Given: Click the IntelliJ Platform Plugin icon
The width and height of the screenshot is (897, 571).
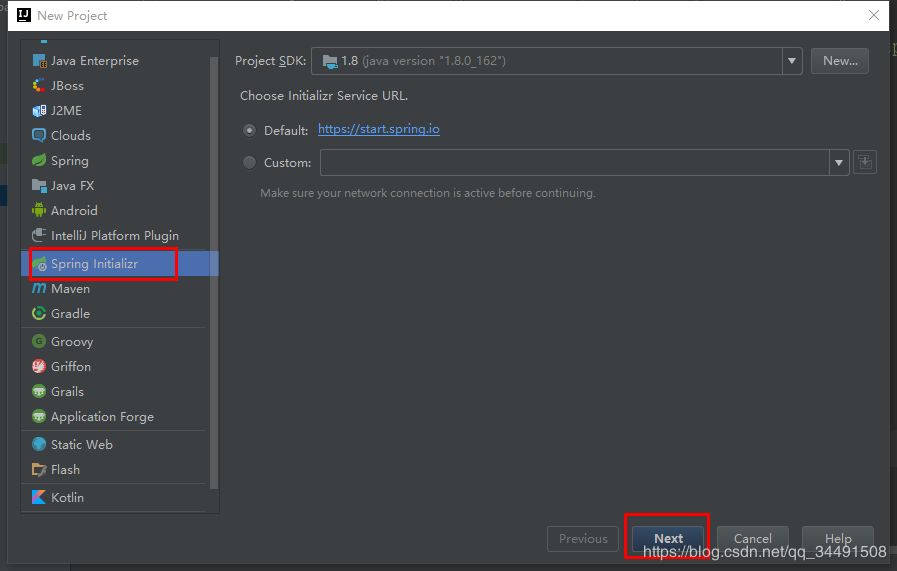Looking at the screenshot, I should pos(39,235).
